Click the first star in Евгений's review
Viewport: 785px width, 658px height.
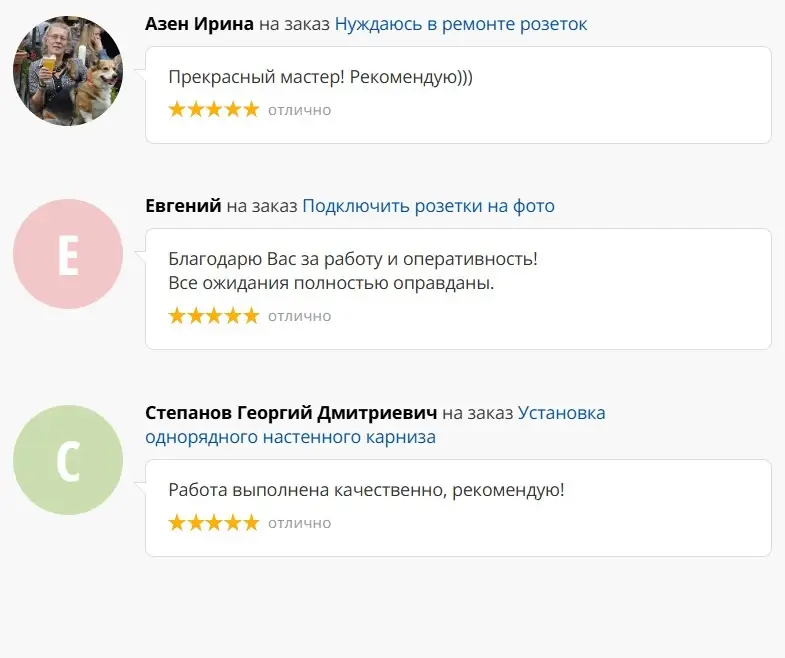click(x=178, y=316)
